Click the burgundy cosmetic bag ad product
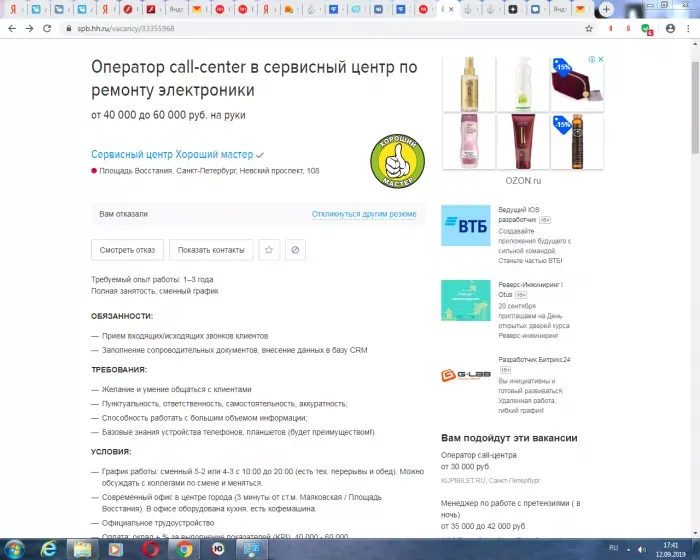Viewport: 700px width, 560px height. 577,84
